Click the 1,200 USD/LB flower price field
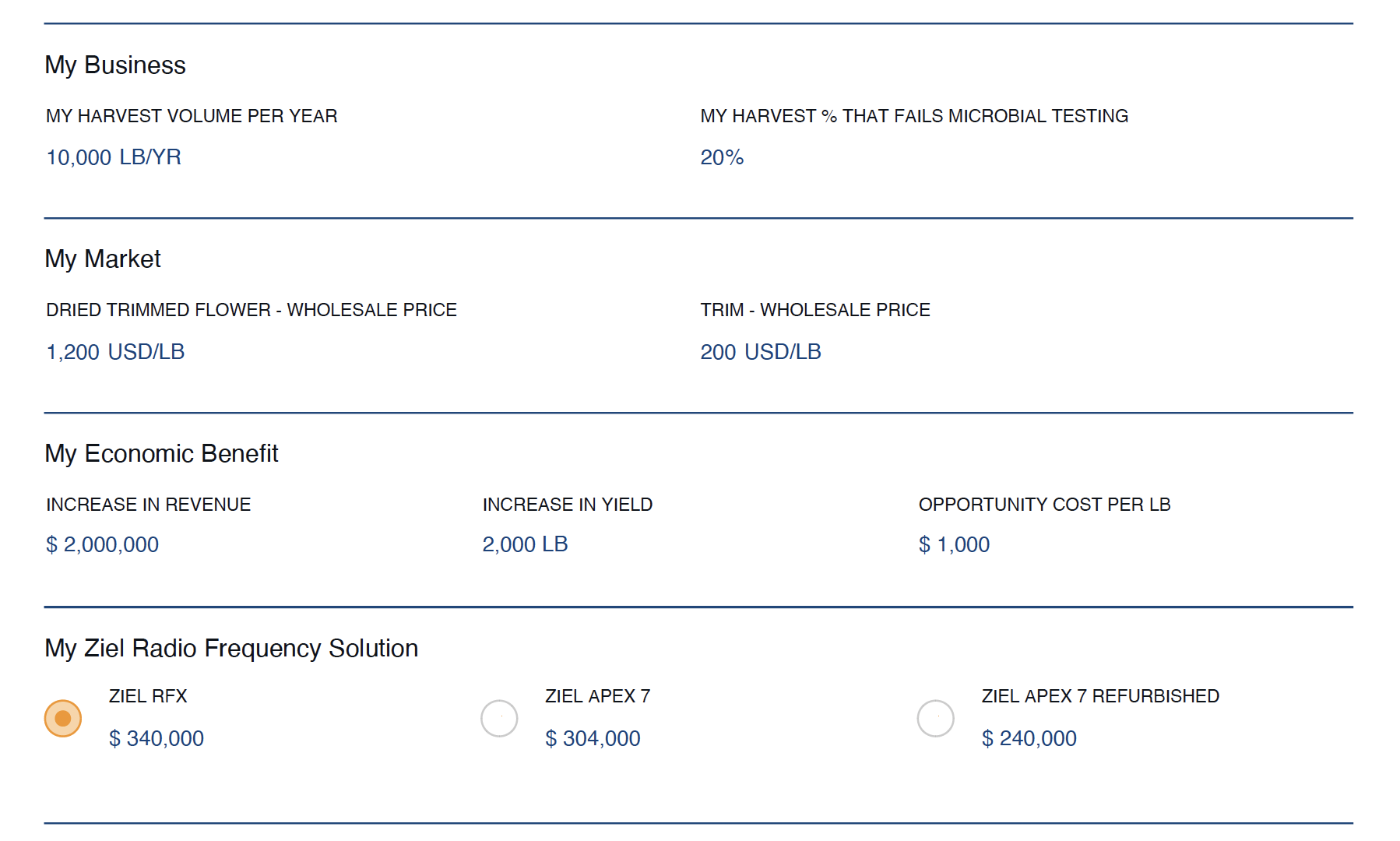Image resolution: width=1400 pixels, height=841 pixels. pyautogui.click(x=73, y=352)
